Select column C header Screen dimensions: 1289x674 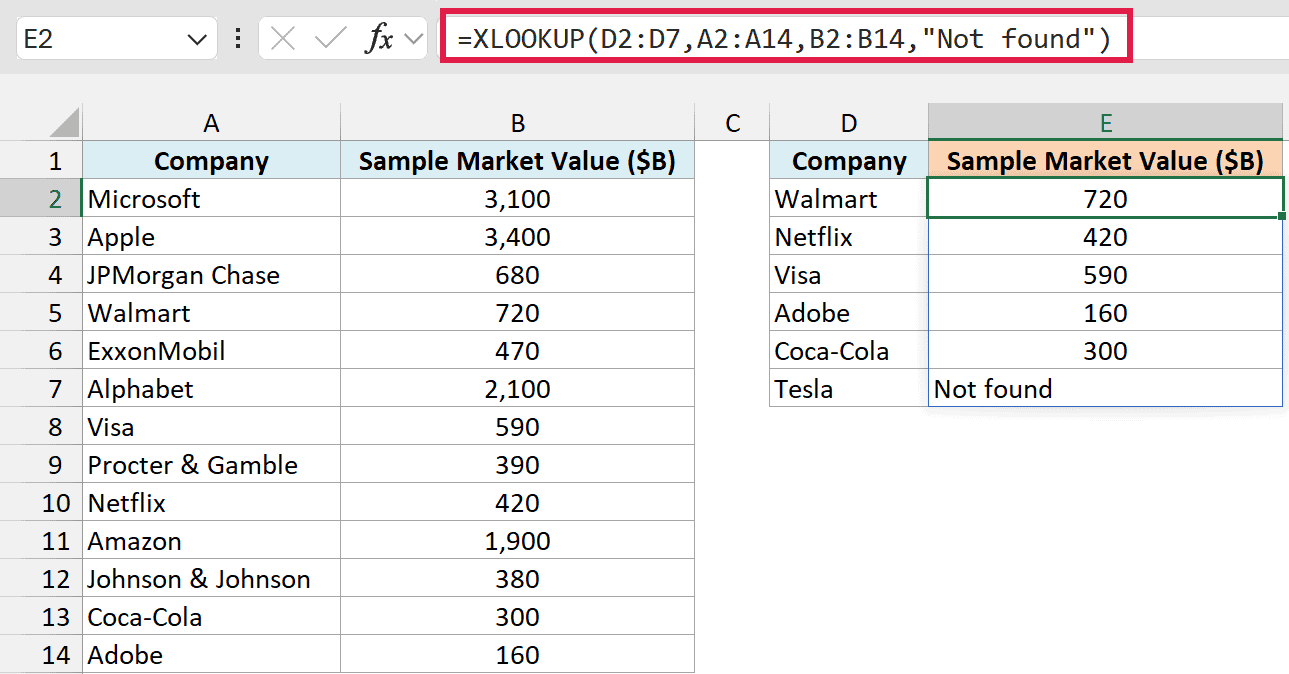732,123
